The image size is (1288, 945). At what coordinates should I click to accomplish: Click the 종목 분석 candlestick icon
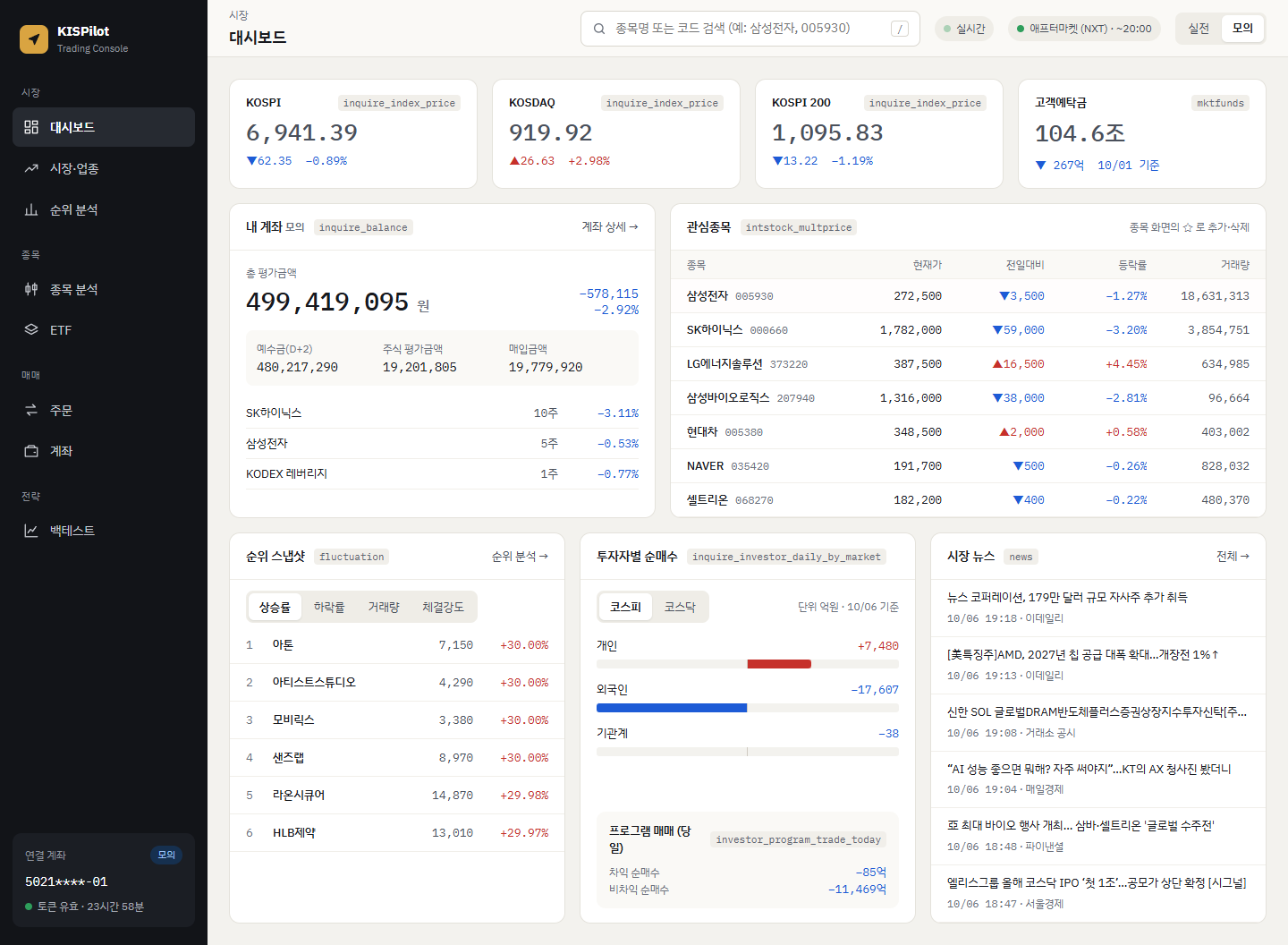click(31, 289)
